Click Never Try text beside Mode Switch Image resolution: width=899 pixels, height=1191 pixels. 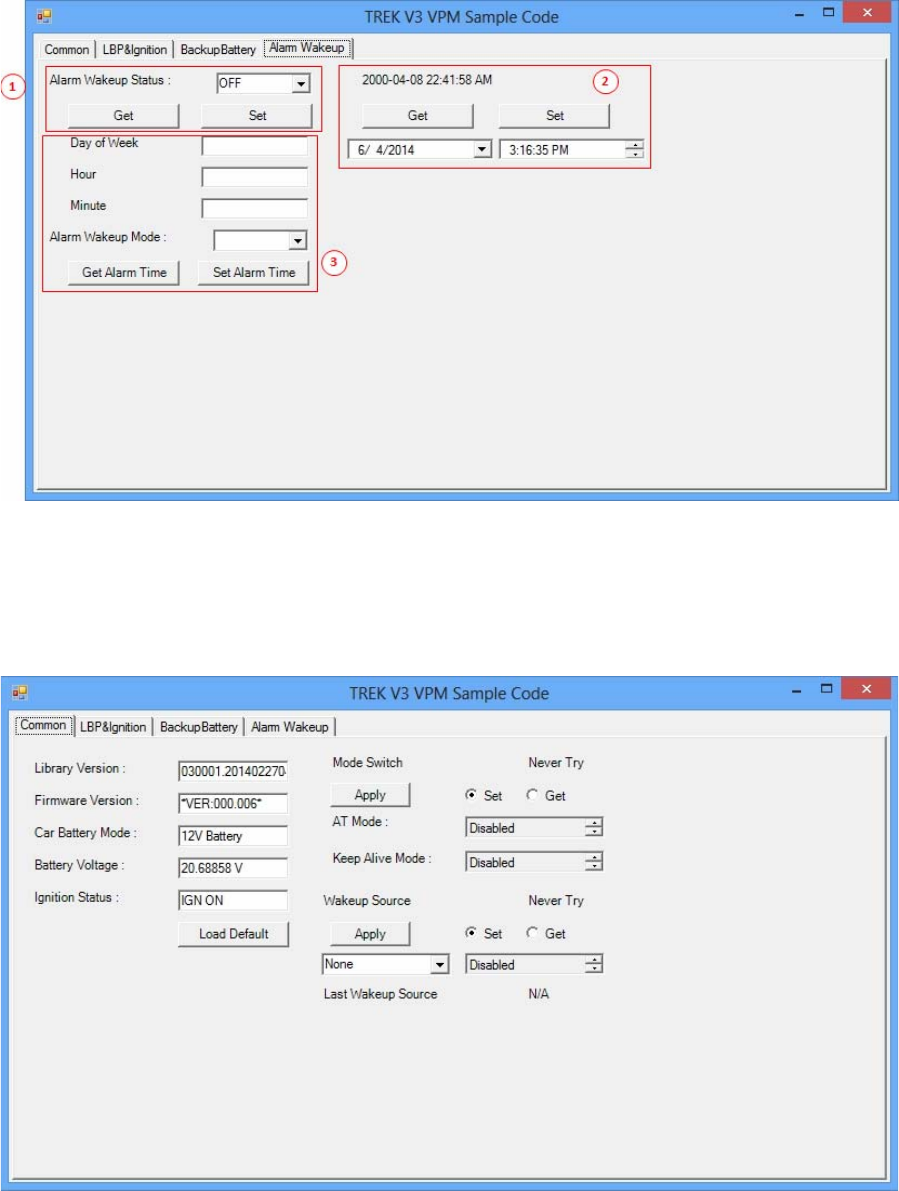556,763
